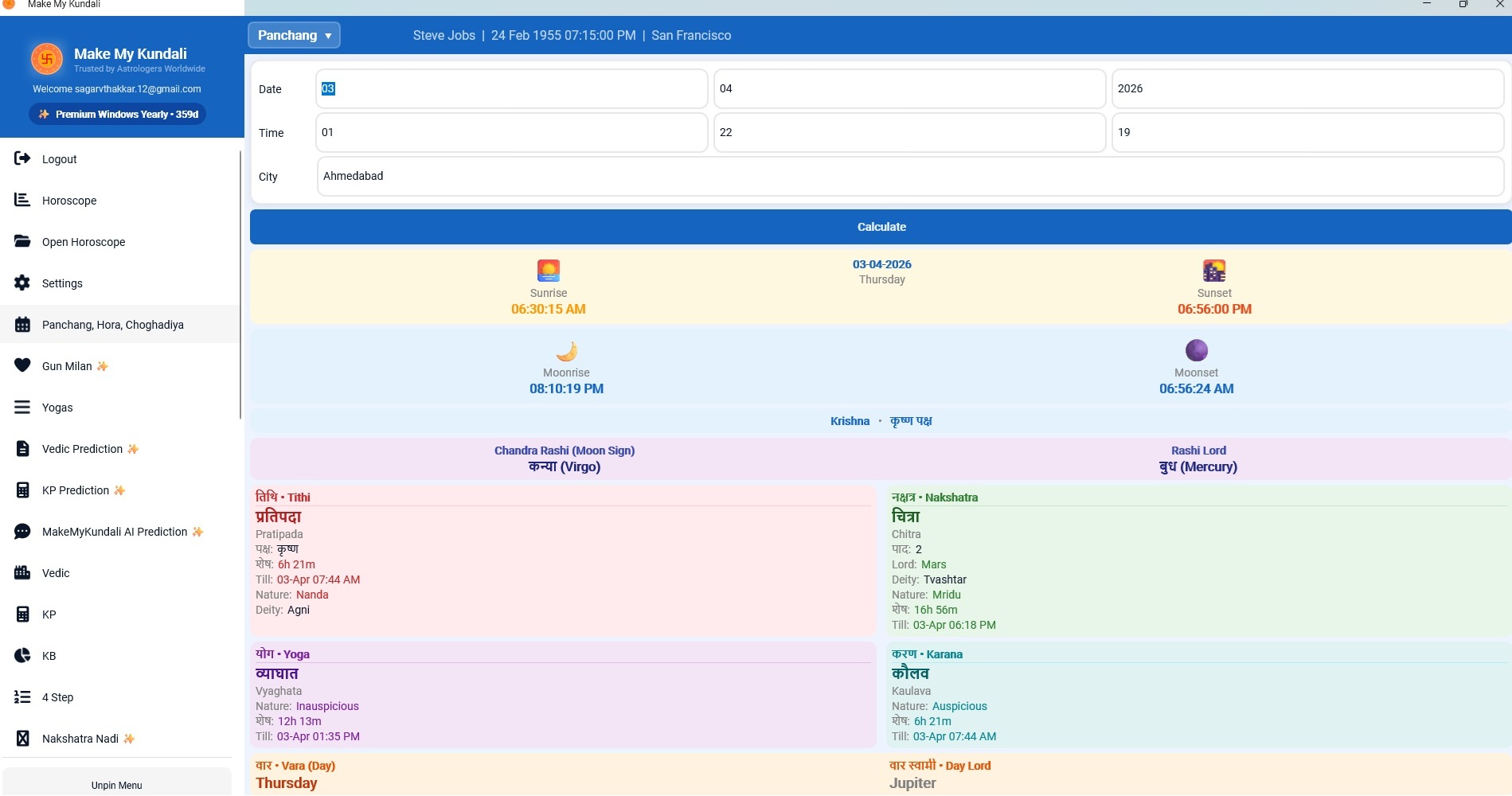1512x796 pixels.
Task: Click the sidebar vertical scrollbar
Action: pos(240,284)
